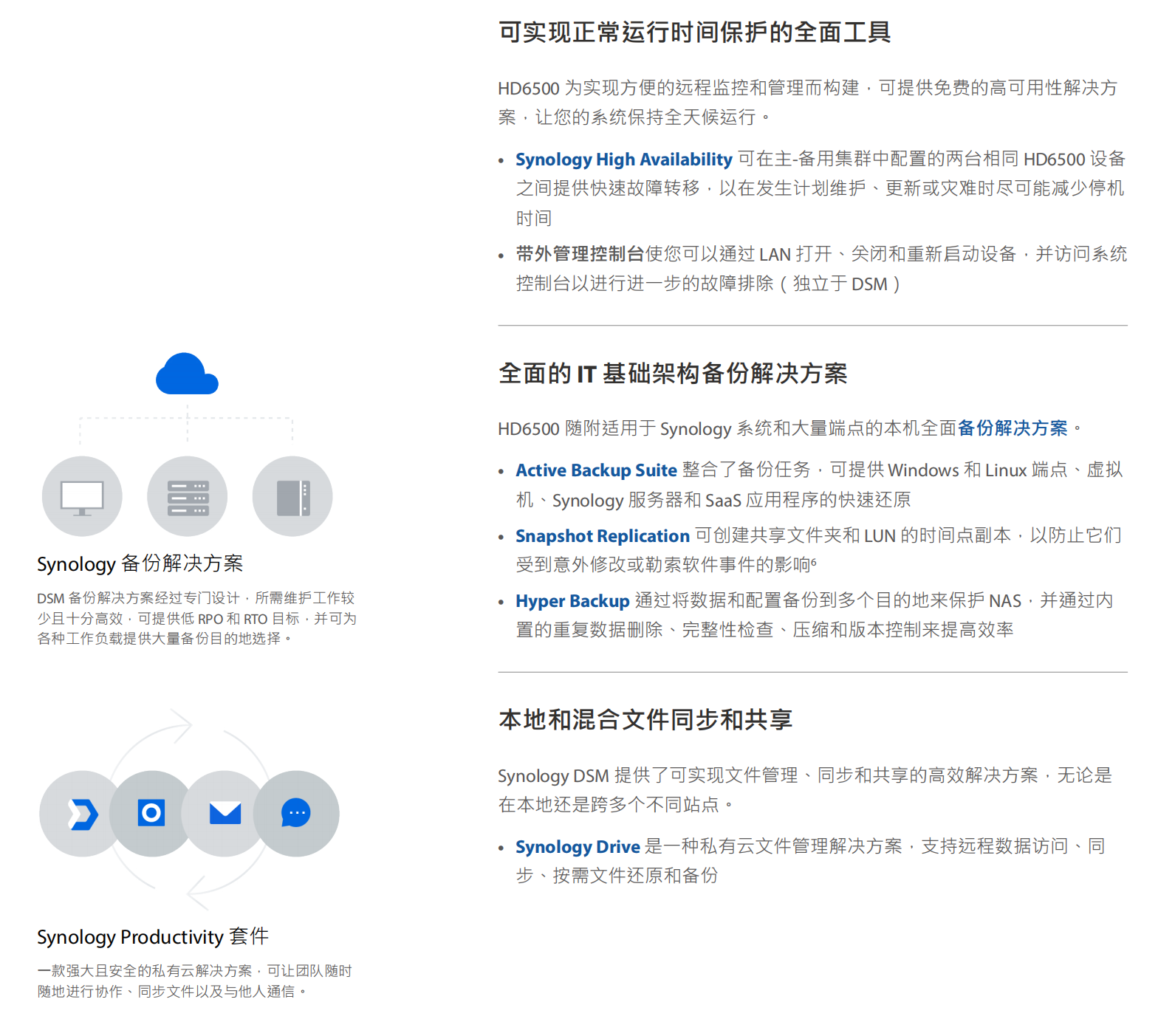1158x1036 pixels.
Task: Click the Synology Calendar square icon
Action: click(x=151, y=814)
